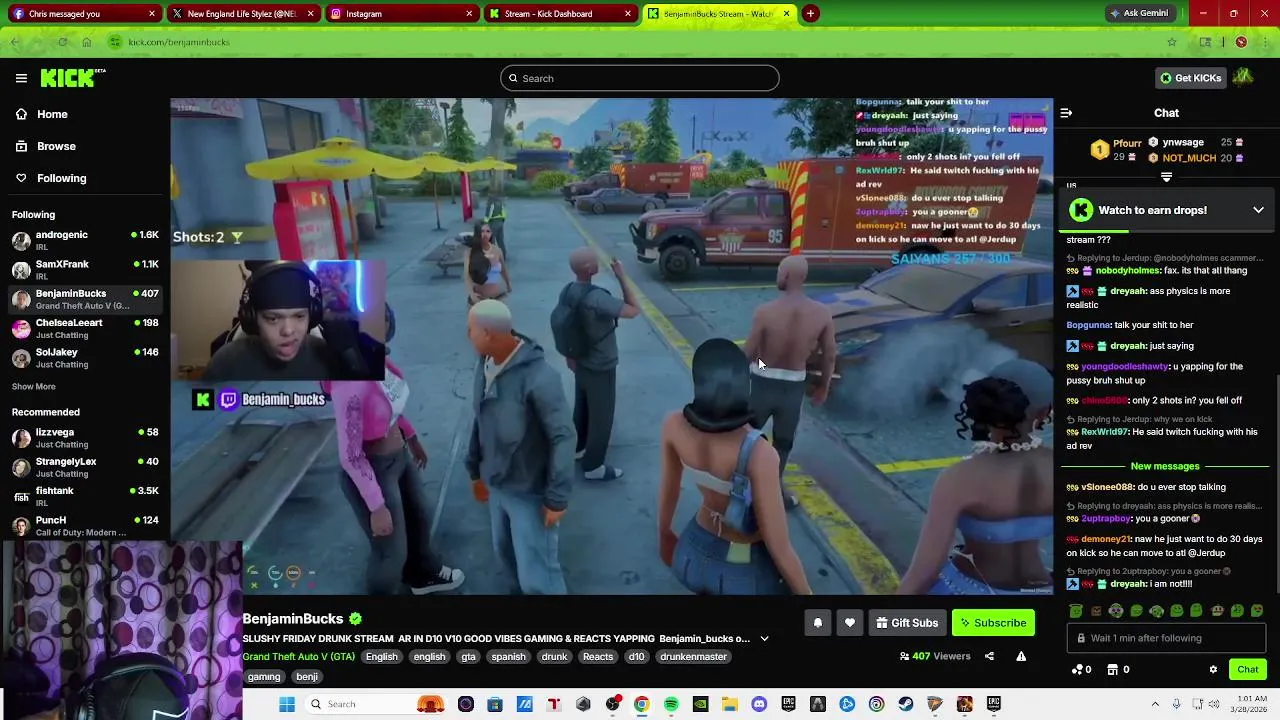Expand the gifters leaderboard handle
This screenshot has height=720, width=1280.
pos(1166,177)
